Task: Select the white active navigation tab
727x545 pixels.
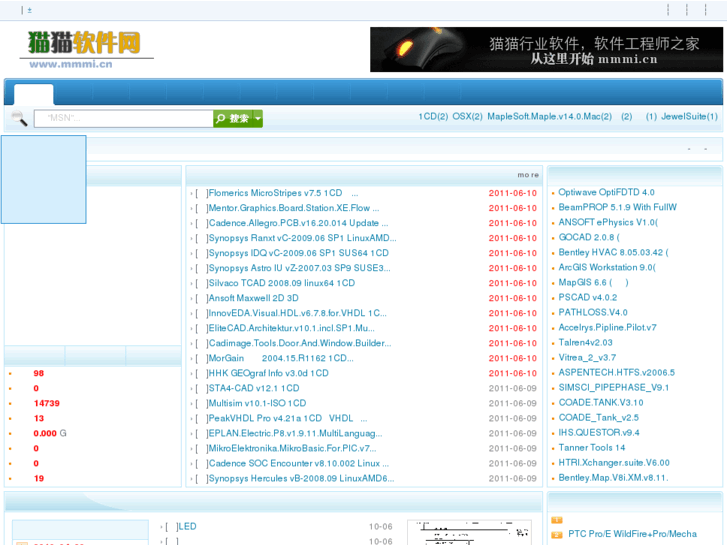Action: (x=33, y=94)
